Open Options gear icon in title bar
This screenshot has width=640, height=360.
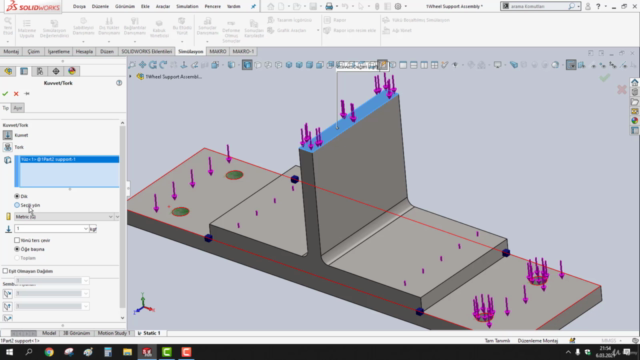tap(398, 7)
